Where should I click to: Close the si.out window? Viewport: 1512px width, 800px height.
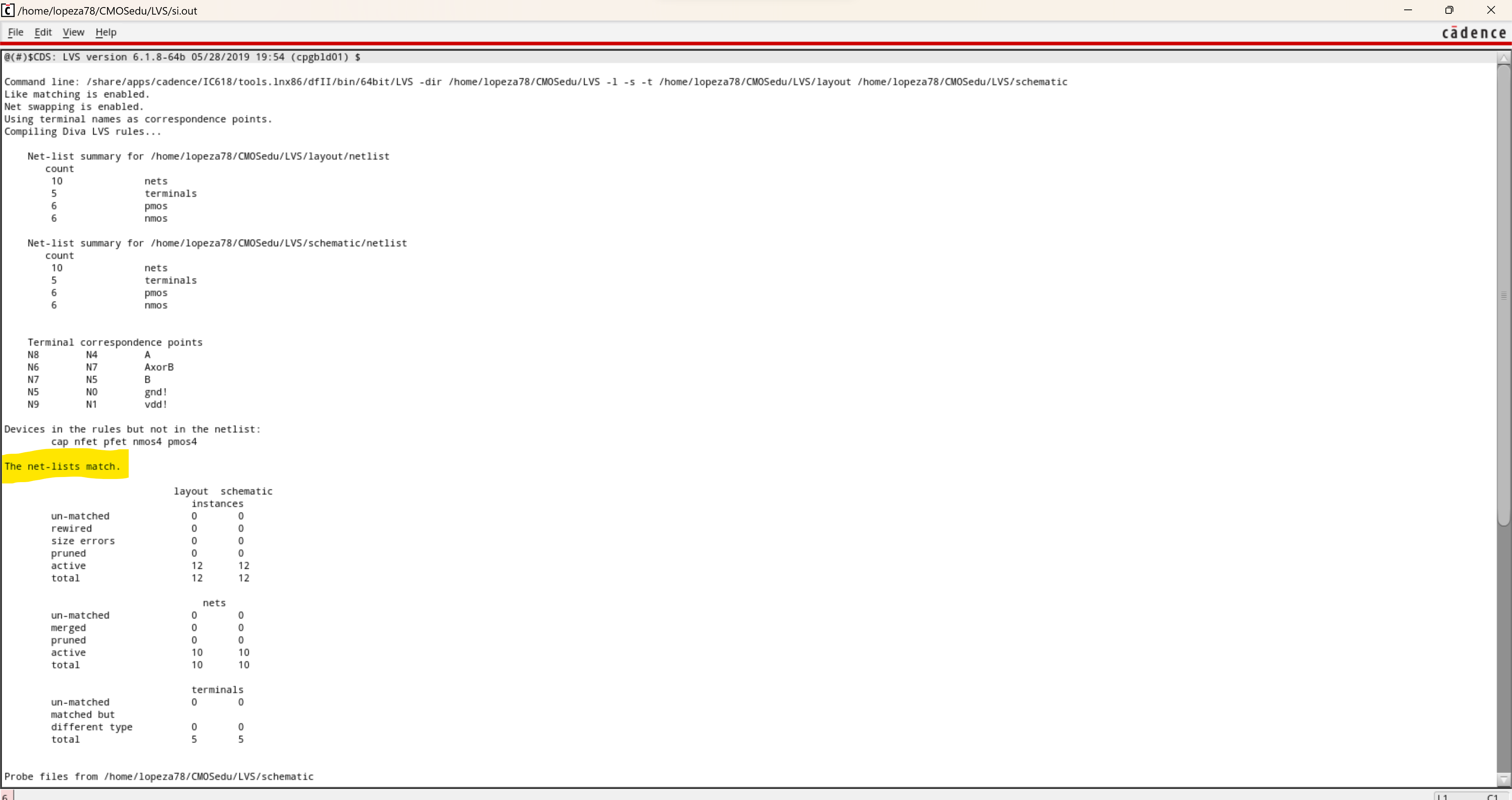click(x=1491, y=10)
